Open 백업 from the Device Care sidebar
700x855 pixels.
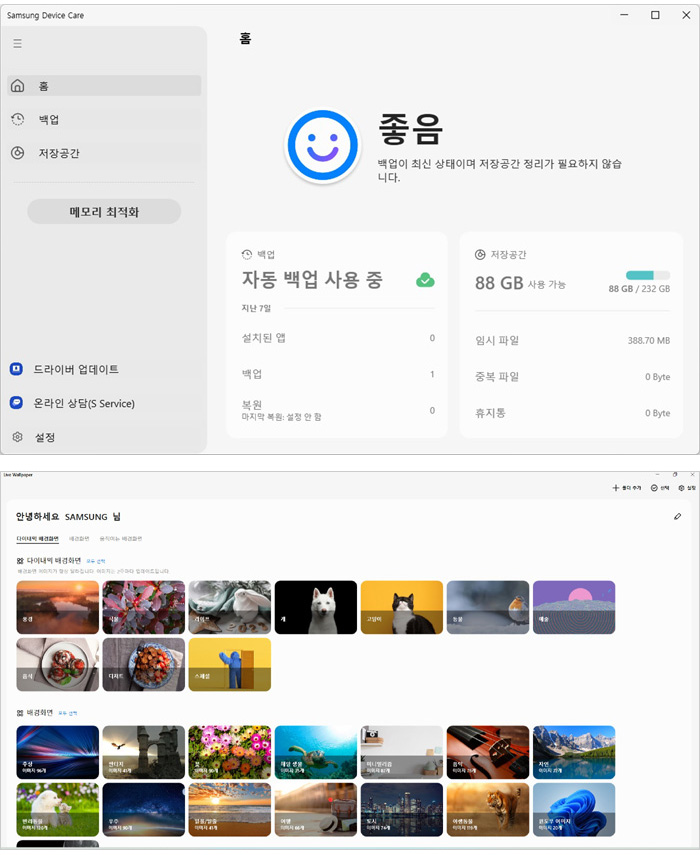[104, 119]
